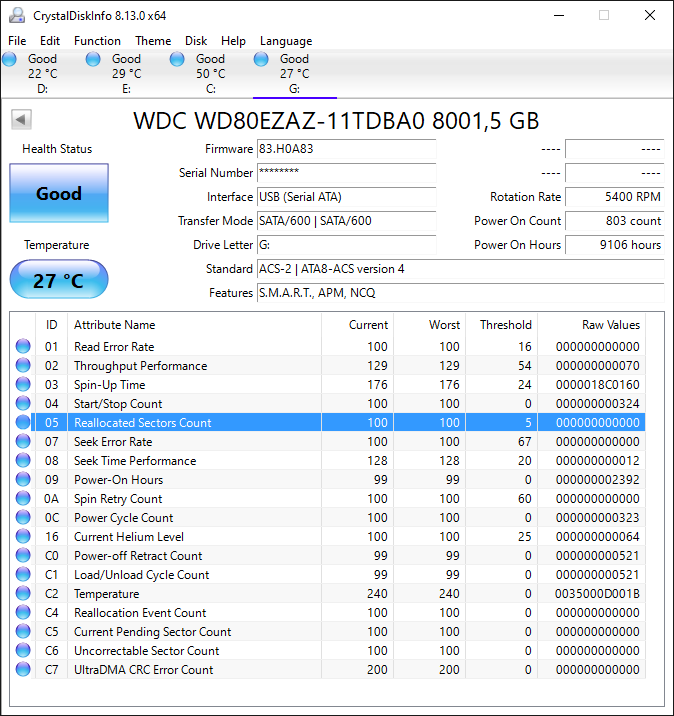Select the Current Helium Level name
Screen dimensions: 674x716
tap(129, 537)
